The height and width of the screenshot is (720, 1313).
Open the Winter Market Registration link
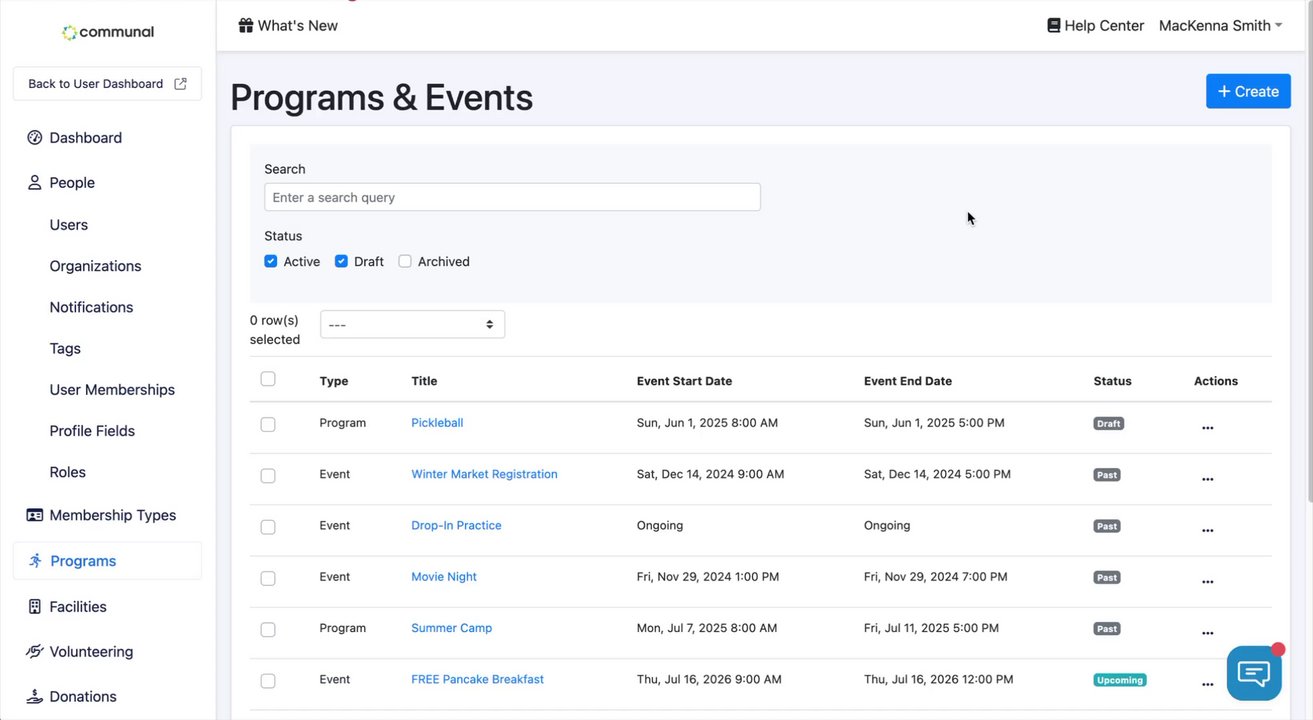tap(484, 474)
